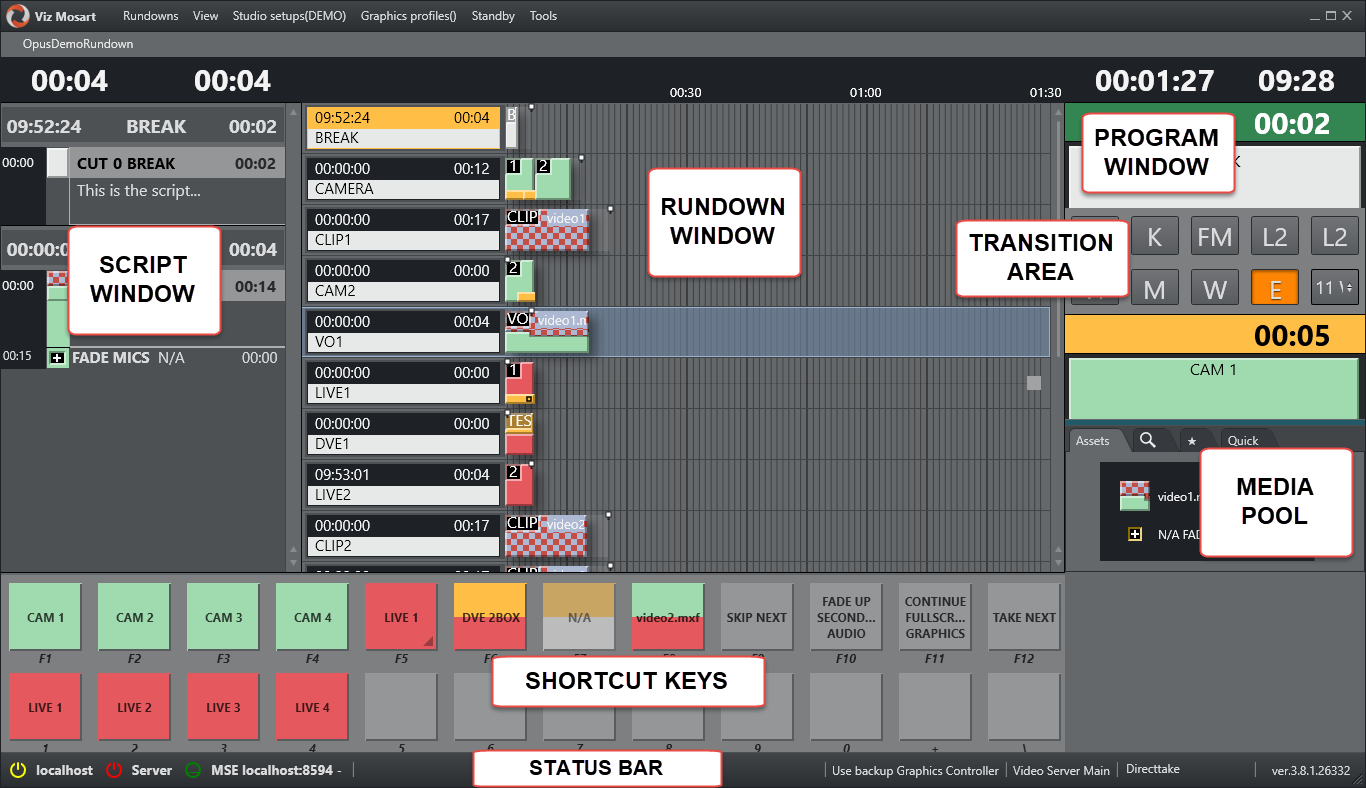Toggle the M transition button
Image resolution: width=1366 pixels, height=788 pixels.
point(1155,289)
